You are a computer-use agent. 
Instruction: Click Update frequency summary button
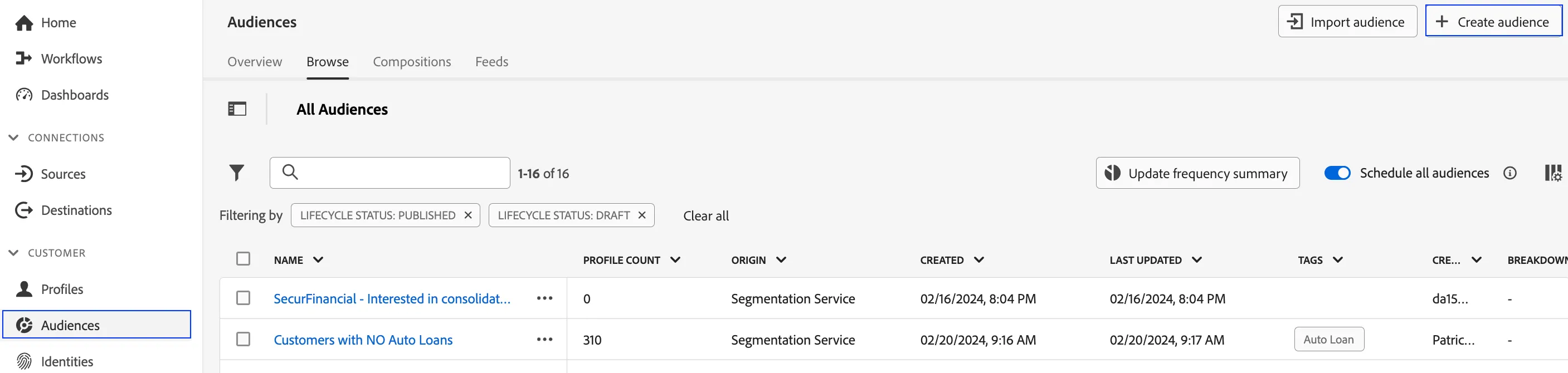pyautogui.click(x=1198, y=174)
